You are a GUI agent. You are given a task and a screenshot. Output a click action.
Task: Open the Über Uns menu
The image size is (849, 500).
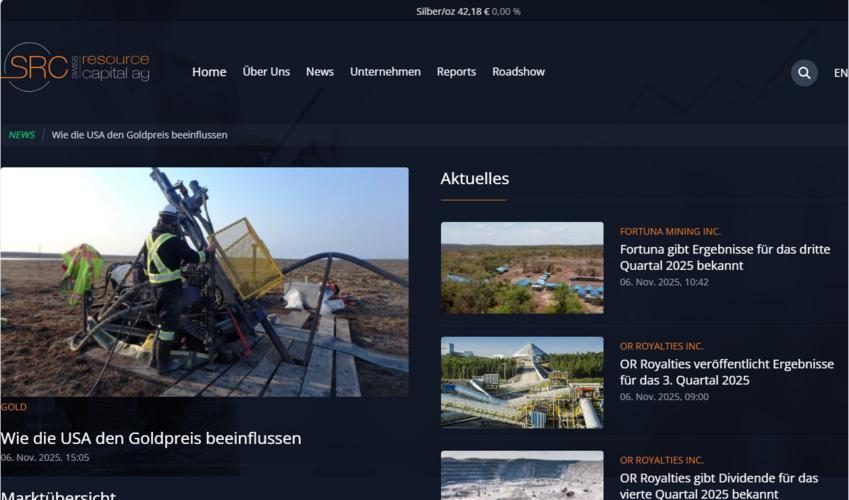(266, 72)
